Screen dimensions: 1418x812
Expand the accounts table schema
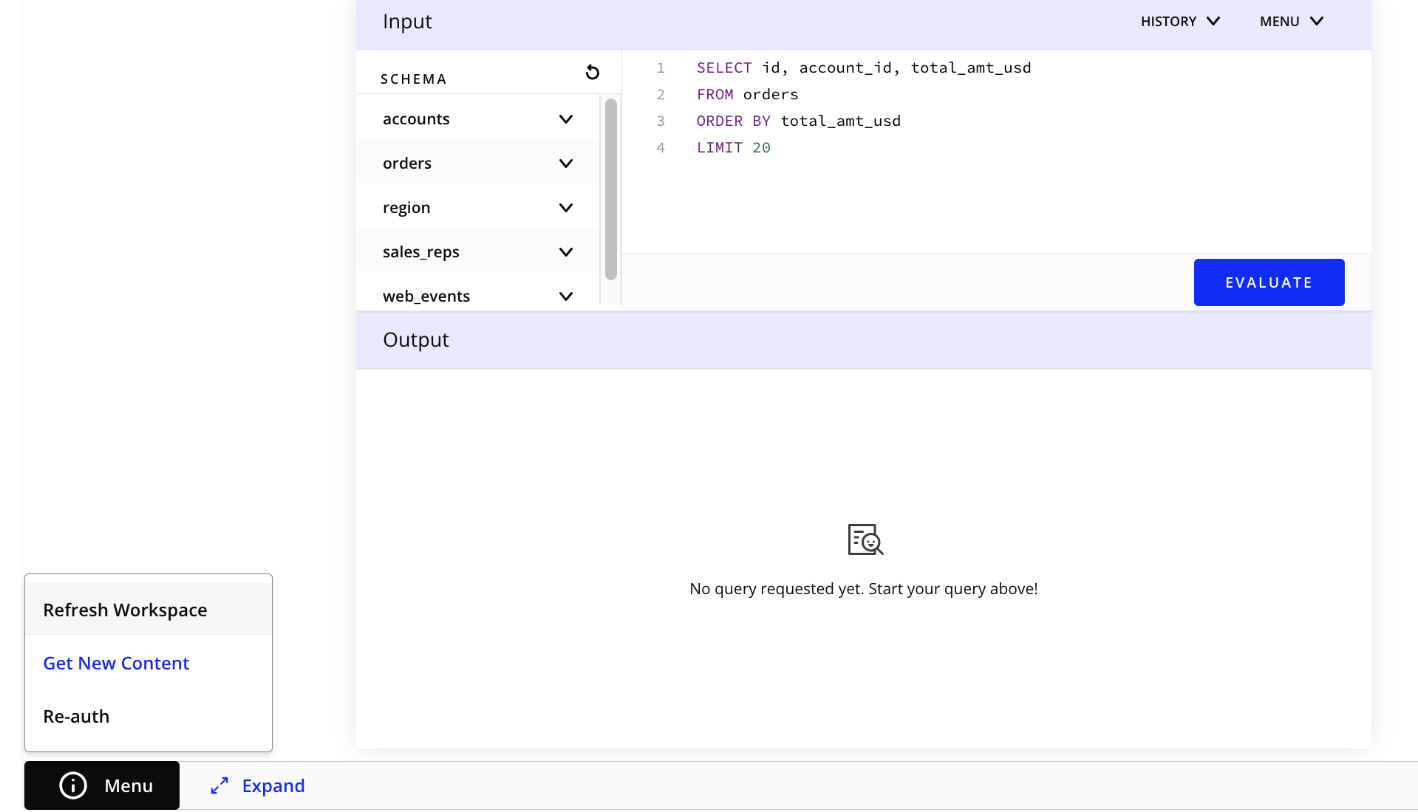[x=566, y=117]
